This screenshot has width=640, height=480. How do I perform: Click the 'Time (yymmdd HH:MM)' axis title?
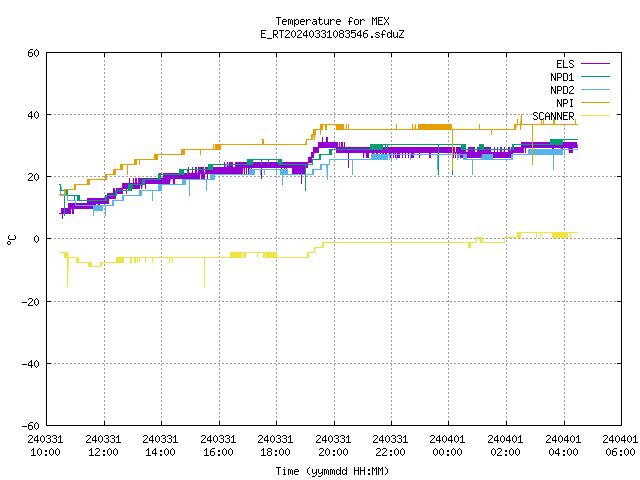click(332, 471)
